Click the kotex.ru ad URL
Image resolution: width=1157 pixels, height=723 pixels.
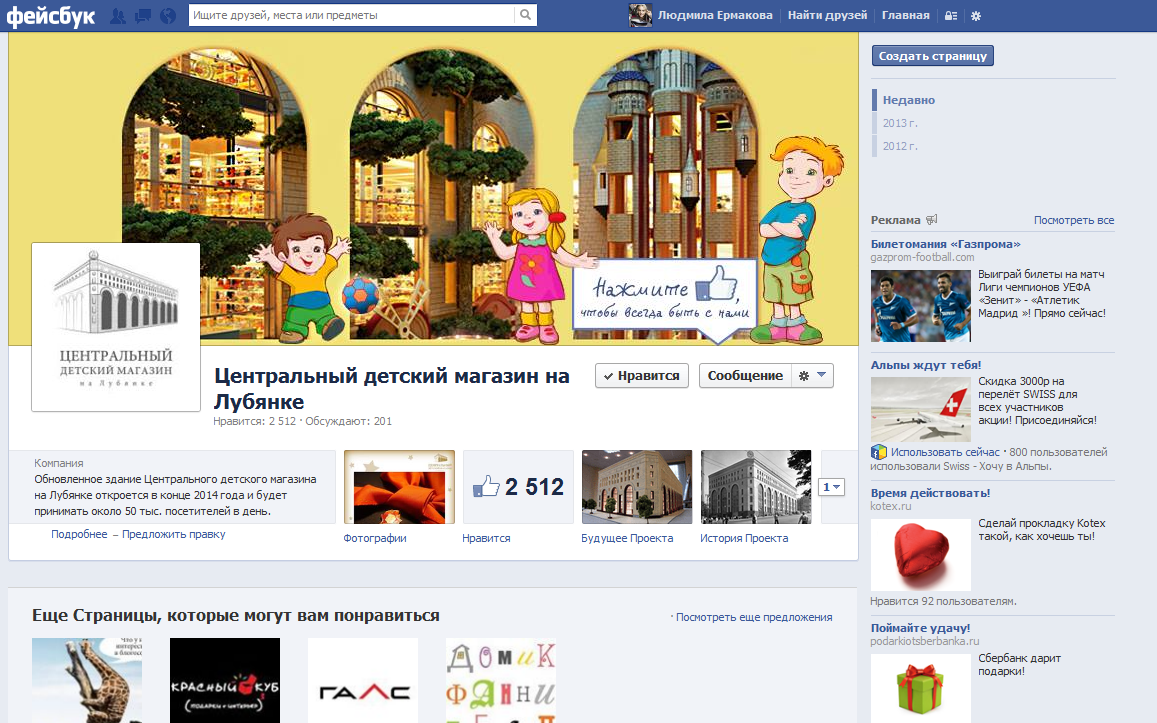point(891,506)
